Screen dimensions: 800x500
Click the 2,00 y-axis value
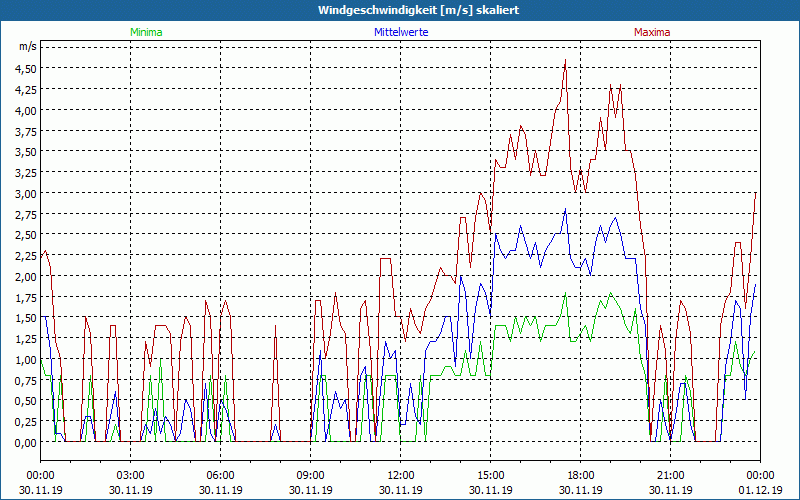[x=28, y=277]
